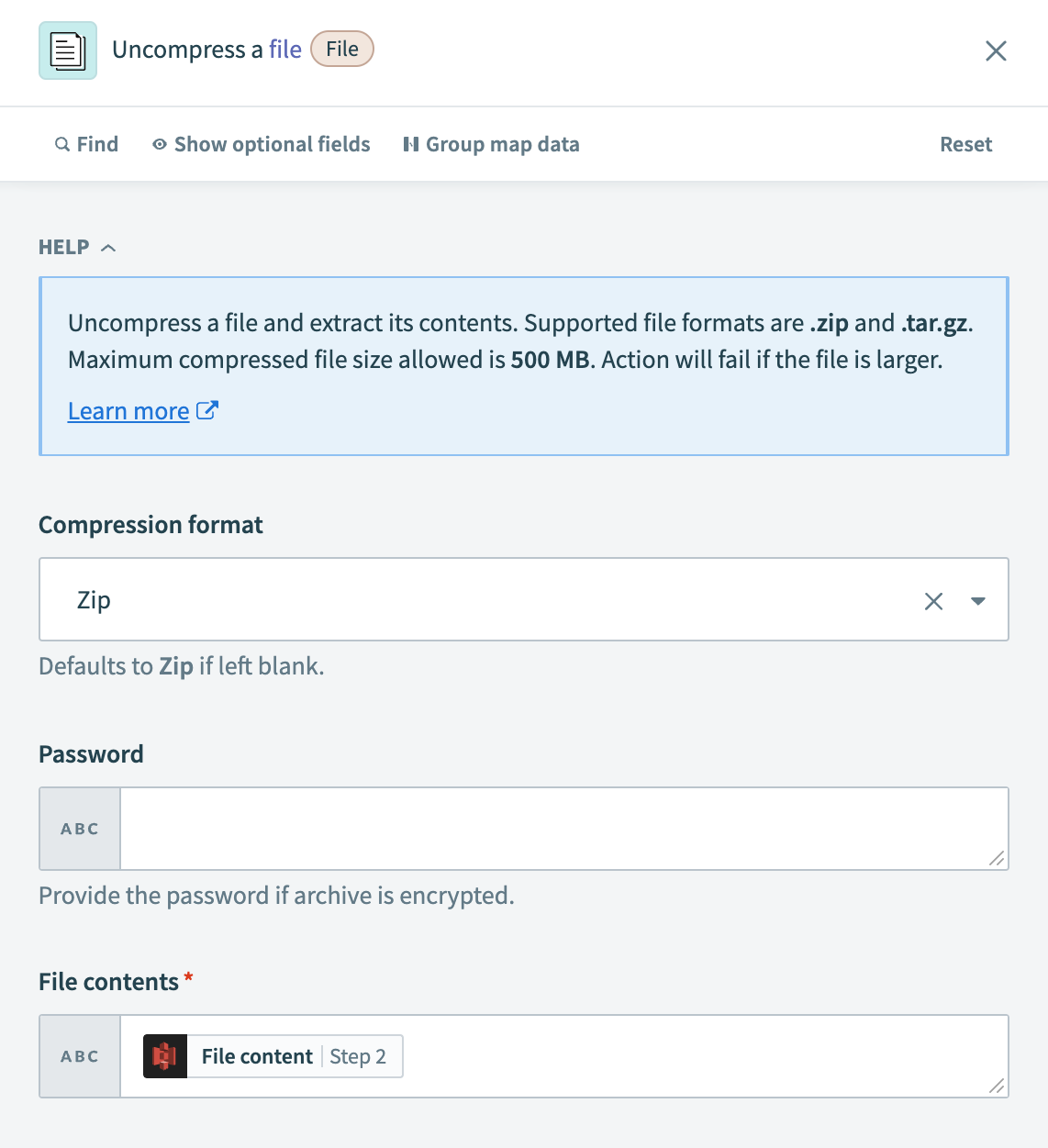Click the HELP chevron arrow
1048x1148 pixels.
(108, 247)
